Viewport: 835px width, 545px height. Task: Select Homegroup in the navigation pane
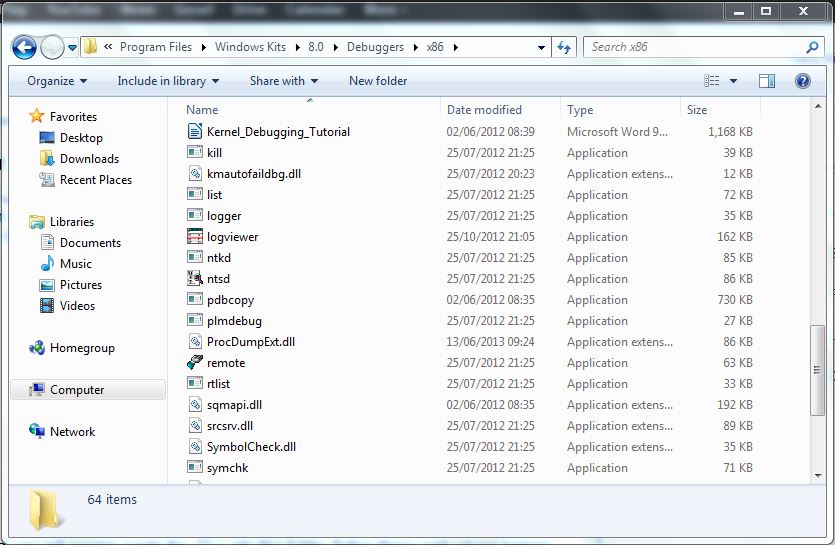(82, 348)
